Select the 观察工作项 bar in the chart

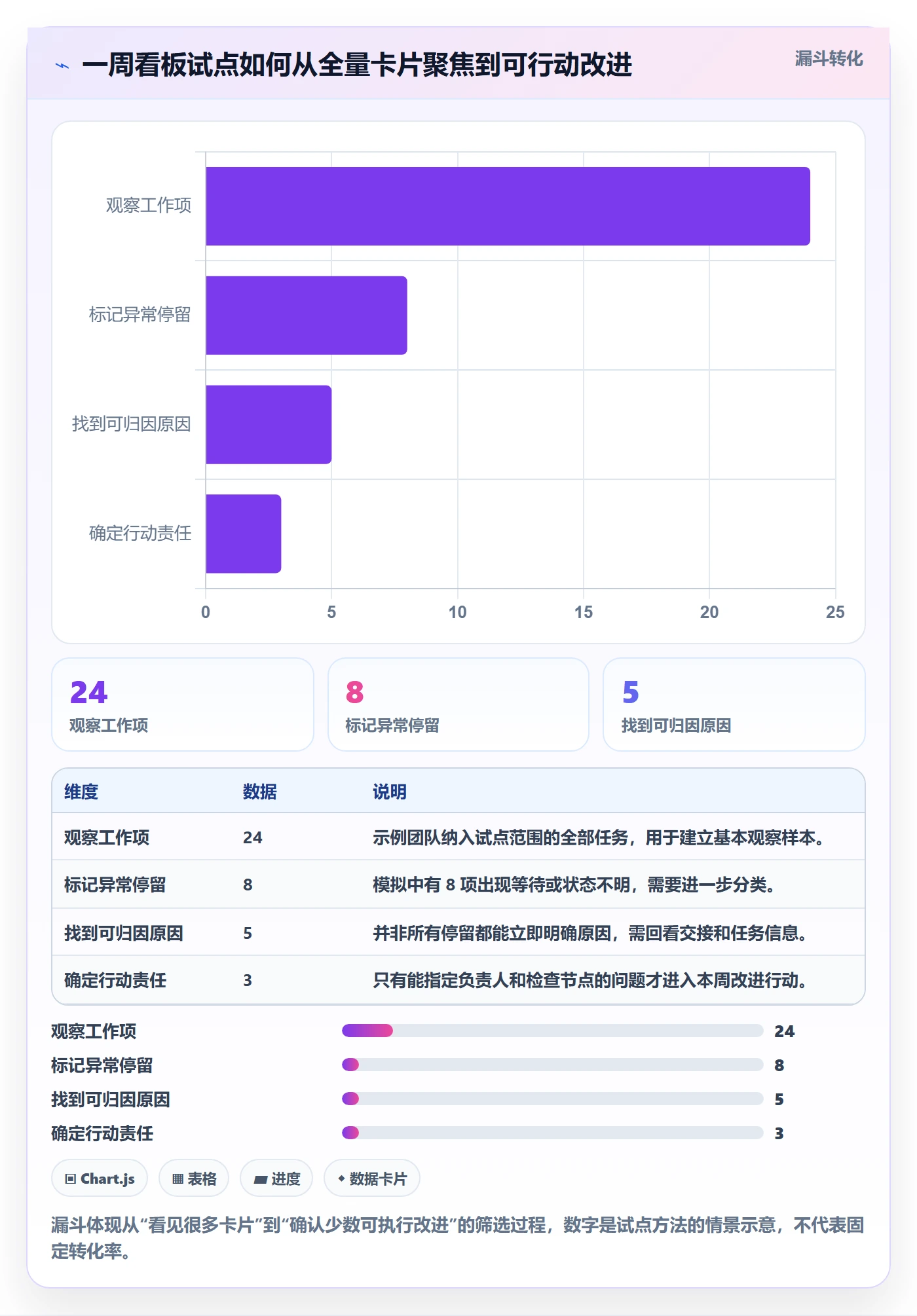point(508,206)
